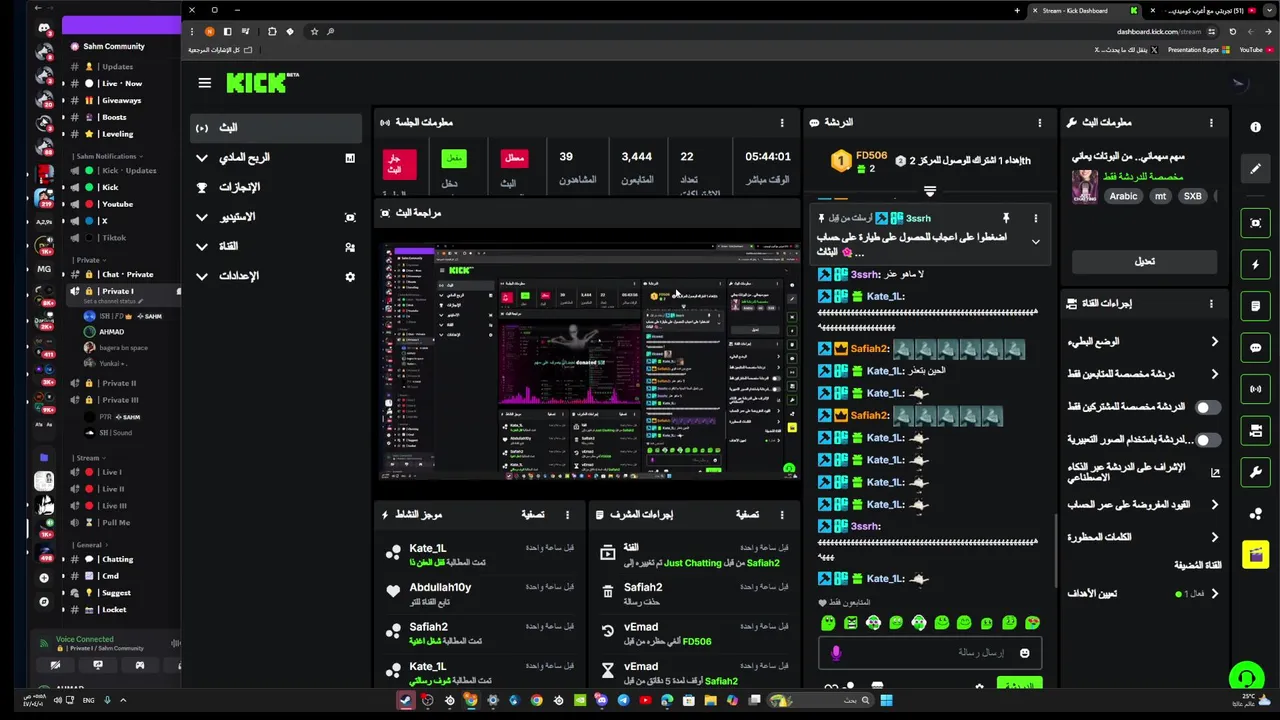The width and height of the screenshot is (1280, 720).
Task: Click the edit stream info button
Action: 1144,261
